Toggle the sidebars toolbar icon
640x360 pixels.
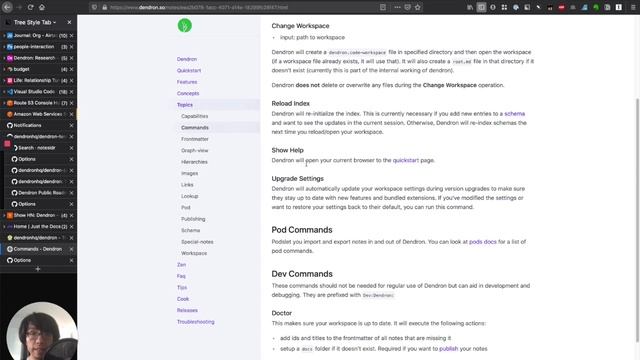[482, 7]
